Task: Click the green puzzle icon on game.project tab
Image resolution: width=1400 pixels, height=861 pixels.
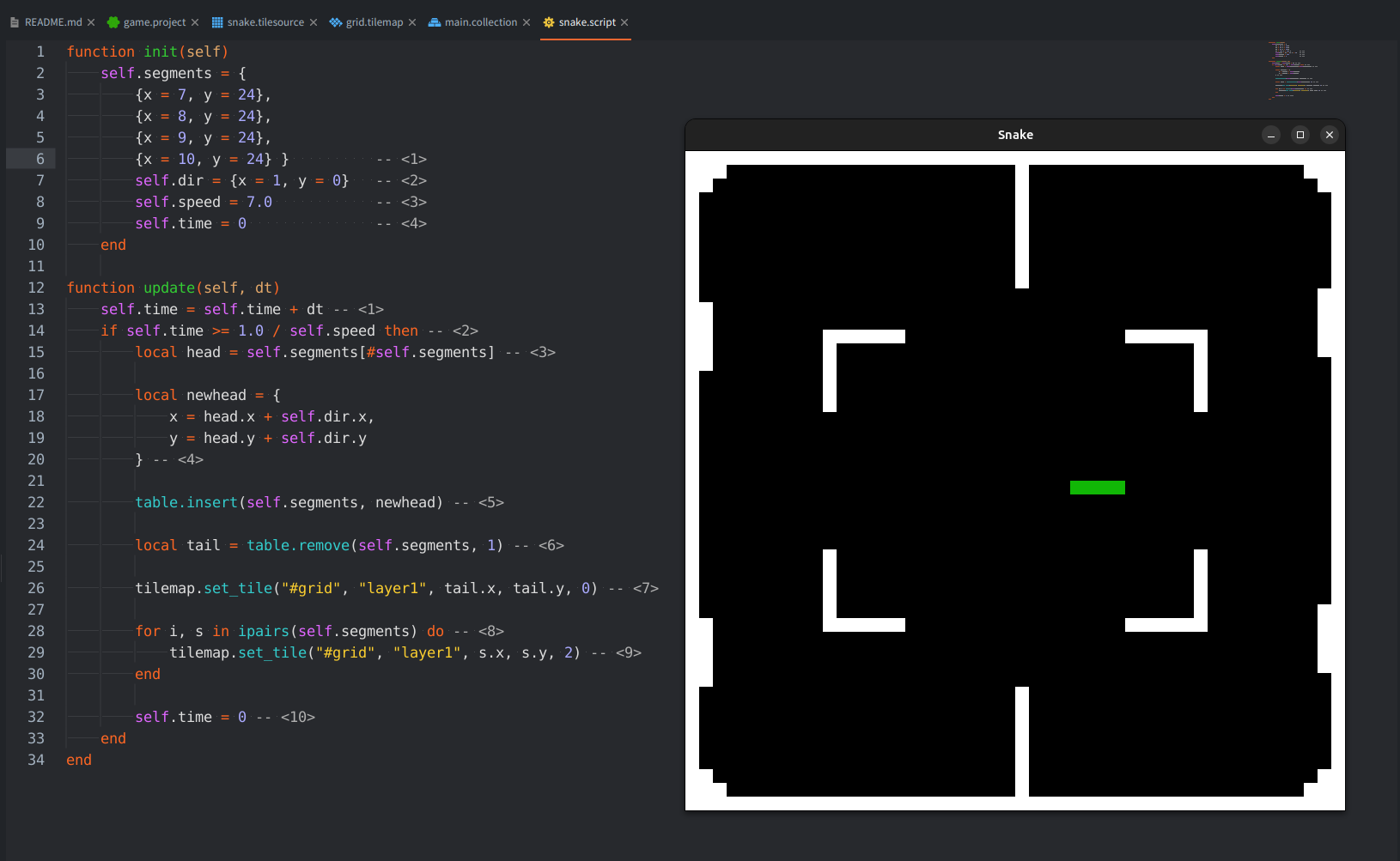Action: (x=113, y=22)
